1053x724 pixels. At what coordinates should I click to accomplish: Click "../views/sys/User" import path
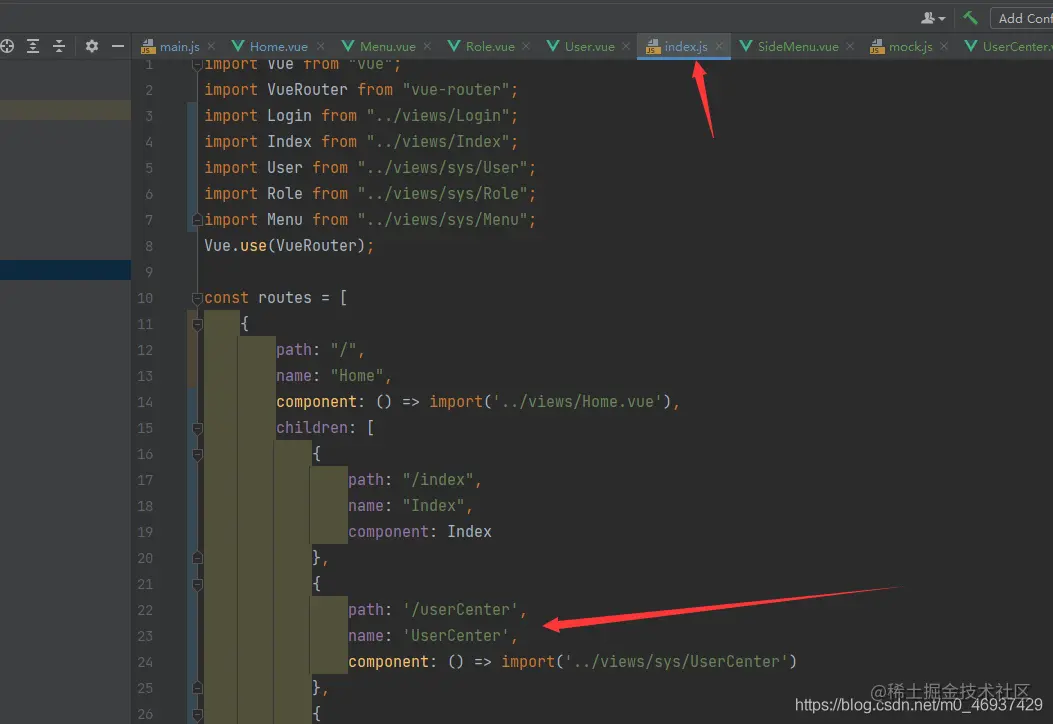pyautogui.click(x=442, y=167)
